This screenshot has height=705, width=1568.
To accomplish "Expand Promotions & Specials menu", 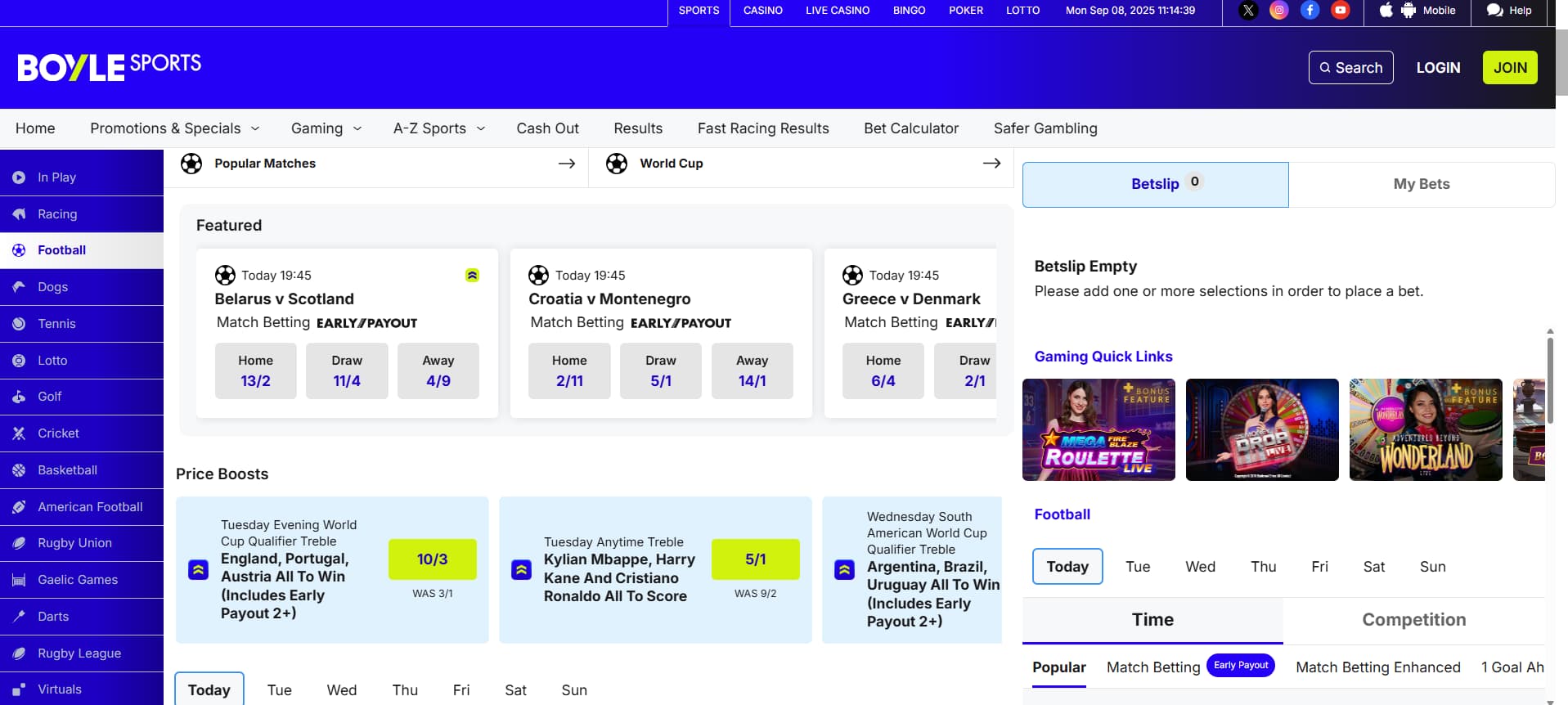I will coord(175,128).
